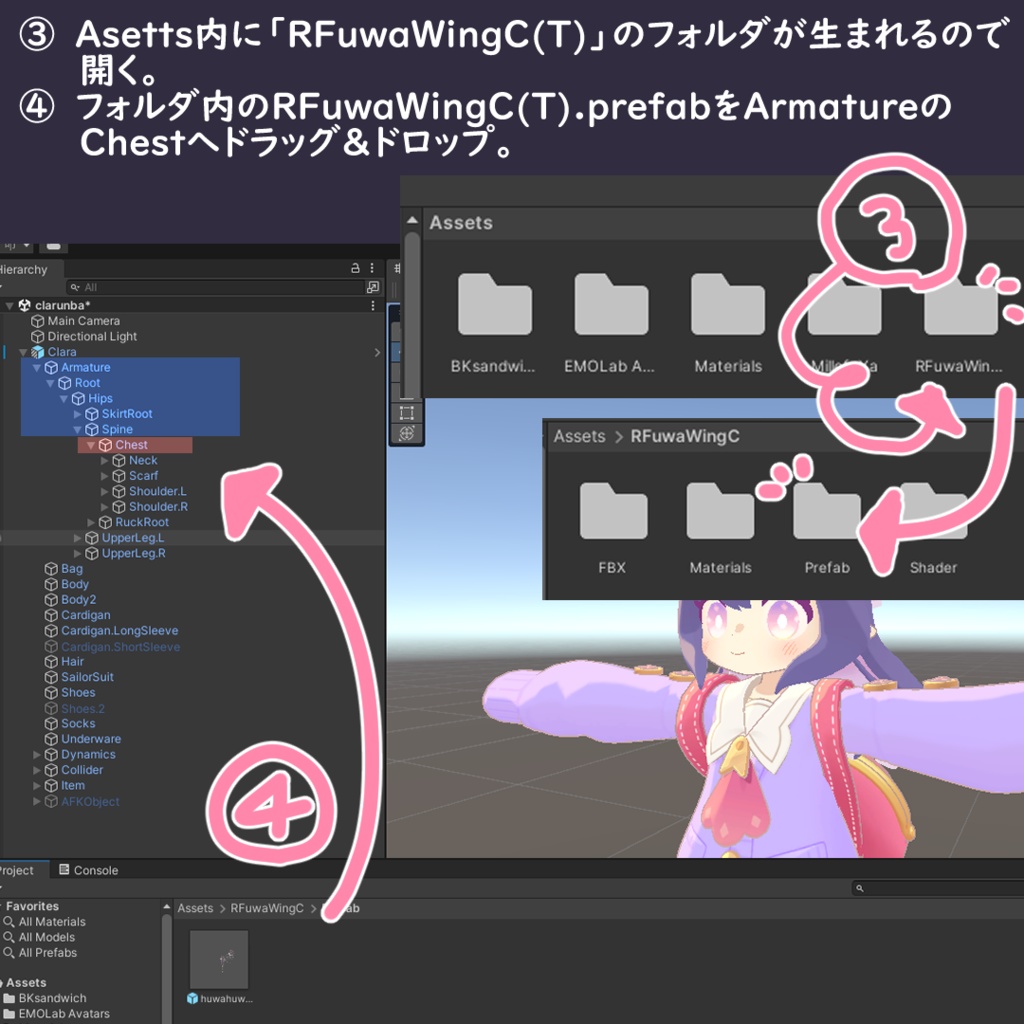Select UpperLeg.R in the hierarchy

pos(133,553)
